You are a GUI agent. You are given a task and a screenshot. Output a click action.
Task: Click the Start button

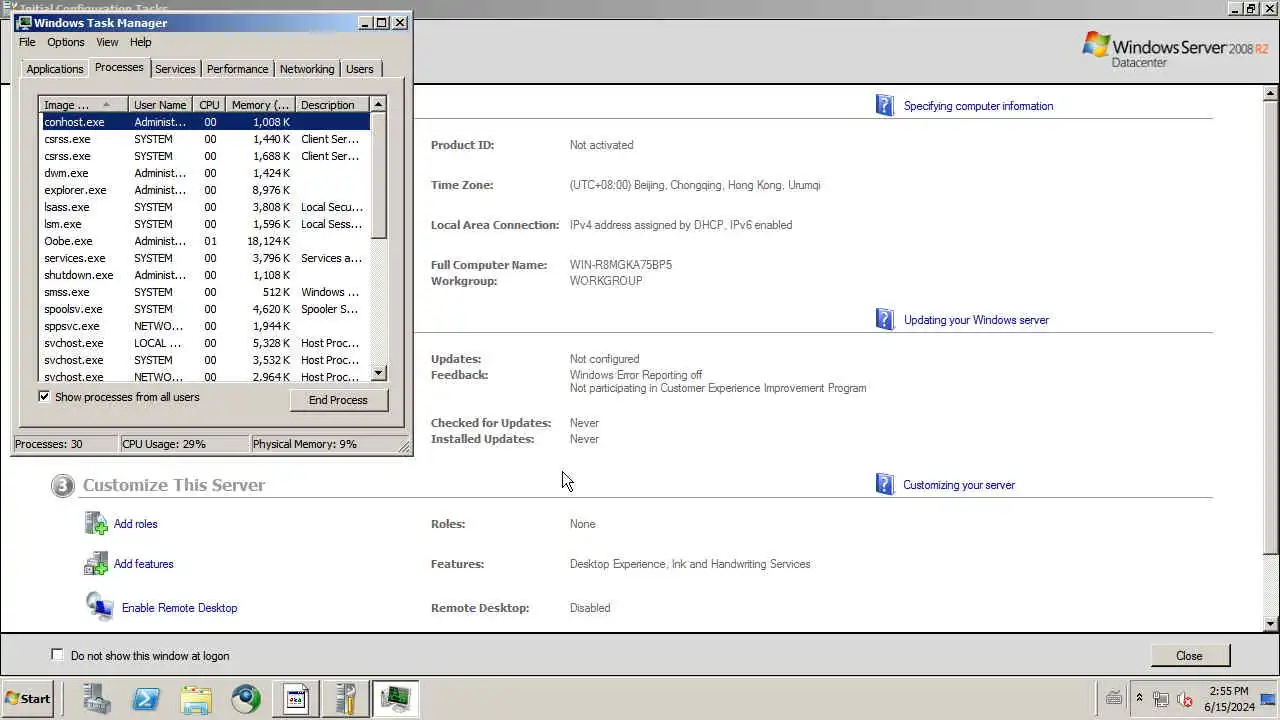pos(28,699)
